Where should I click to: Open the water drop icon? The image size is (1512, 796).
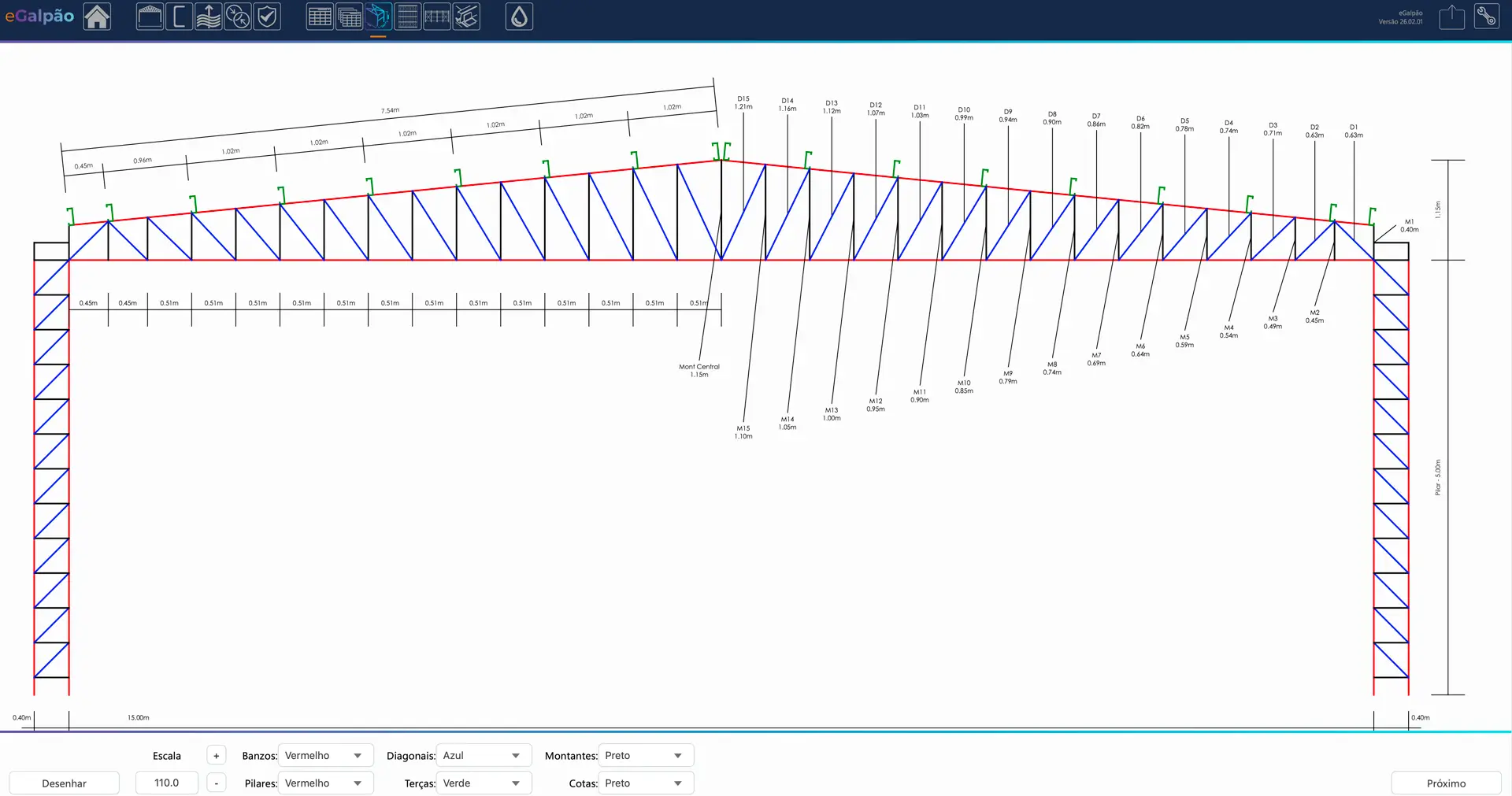click(519, 17)
